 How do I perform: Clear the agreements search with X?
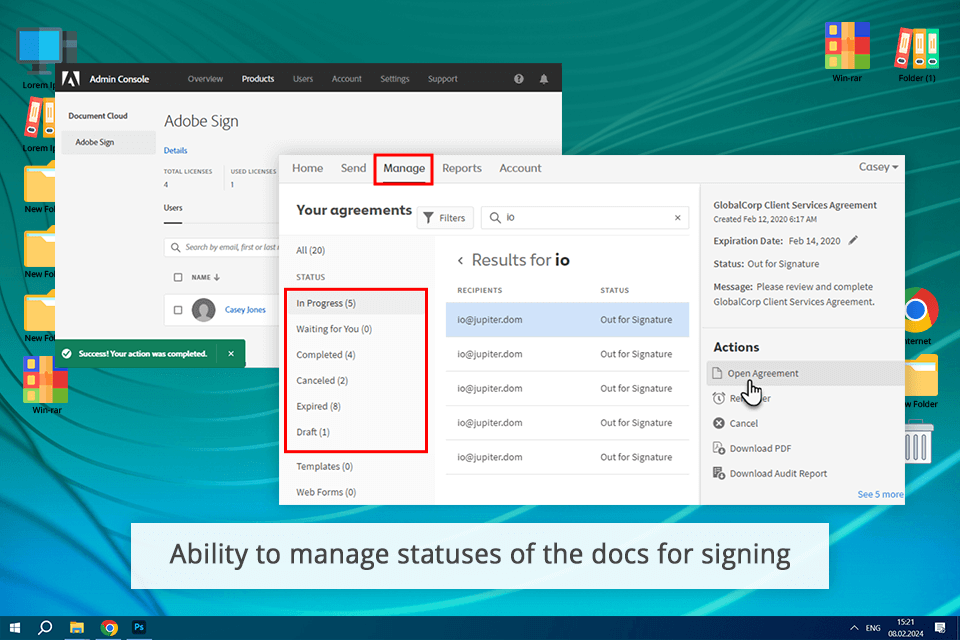click(677, 217)
